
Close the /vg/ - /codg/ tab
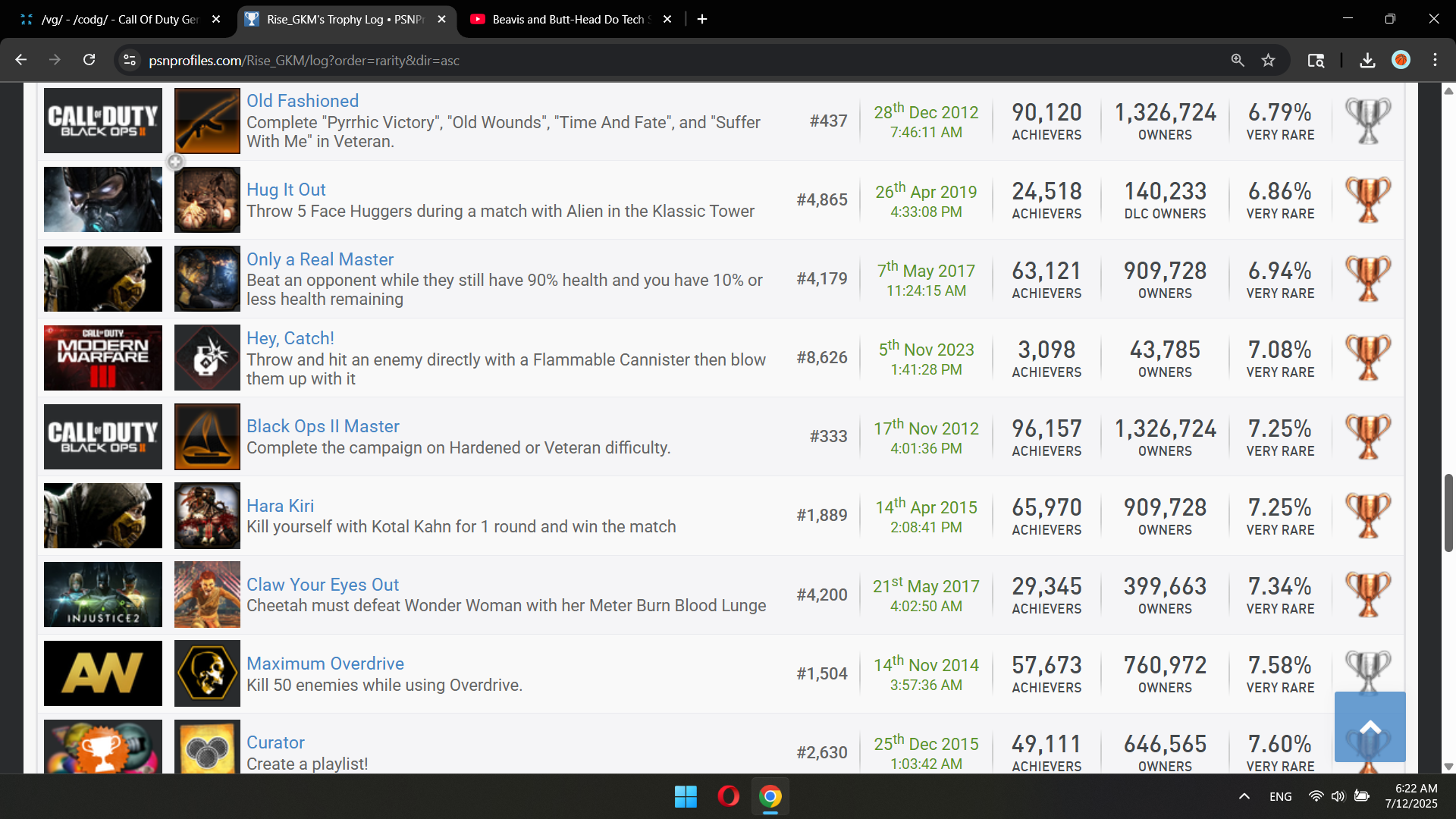click(x=216, y=19)
